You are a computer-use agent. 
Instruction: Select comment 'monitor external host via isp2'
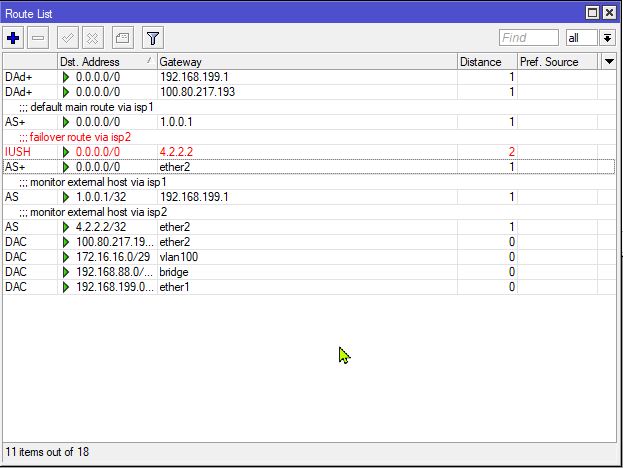pos(93,212)
